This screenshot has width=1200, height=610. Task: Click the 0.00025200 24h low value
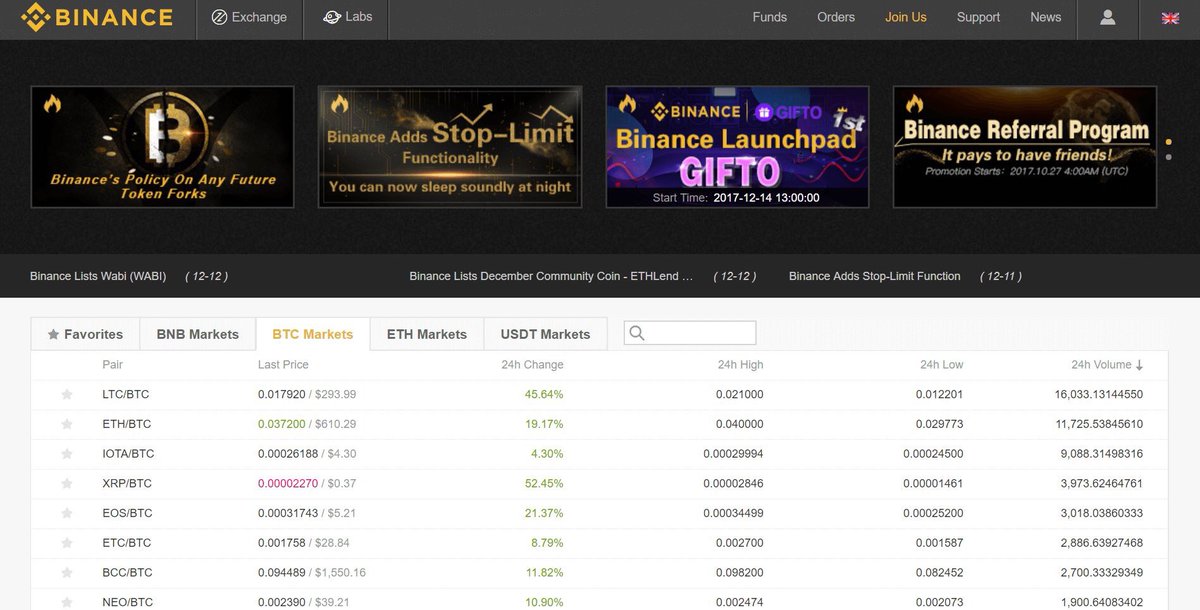933,513
